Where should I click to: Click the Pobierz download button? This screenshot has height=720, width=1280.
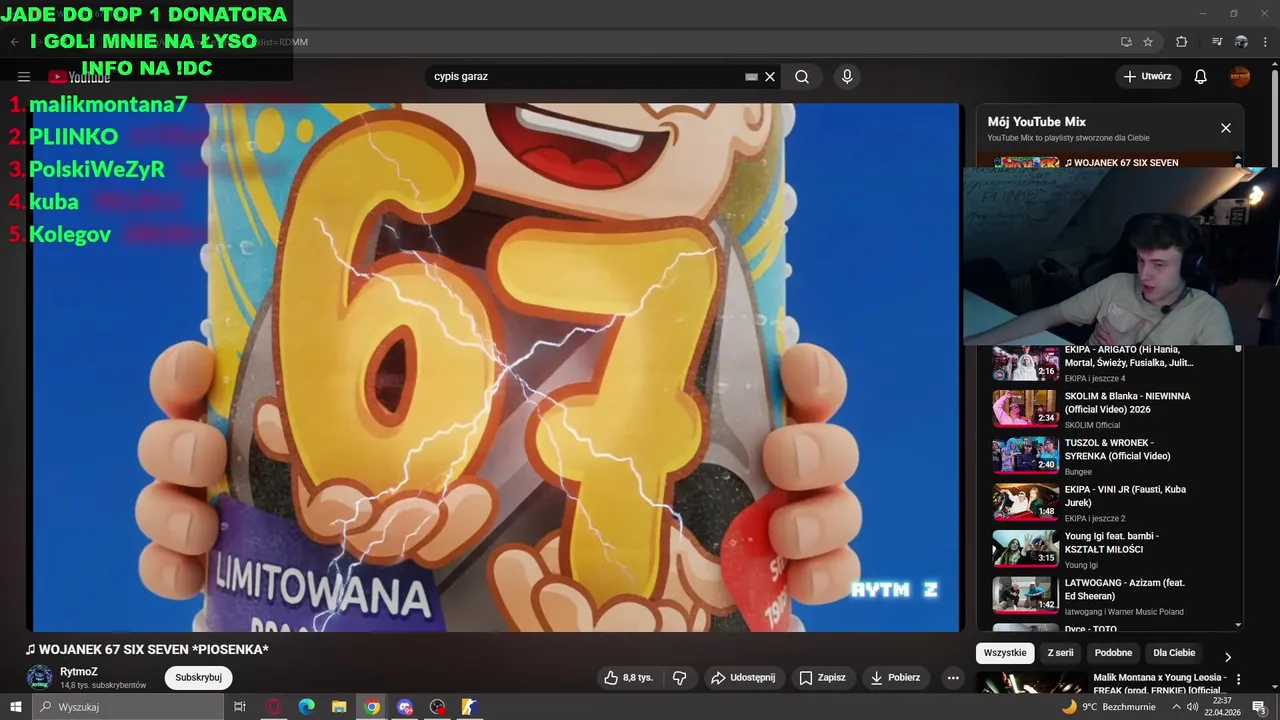(895, 678)
